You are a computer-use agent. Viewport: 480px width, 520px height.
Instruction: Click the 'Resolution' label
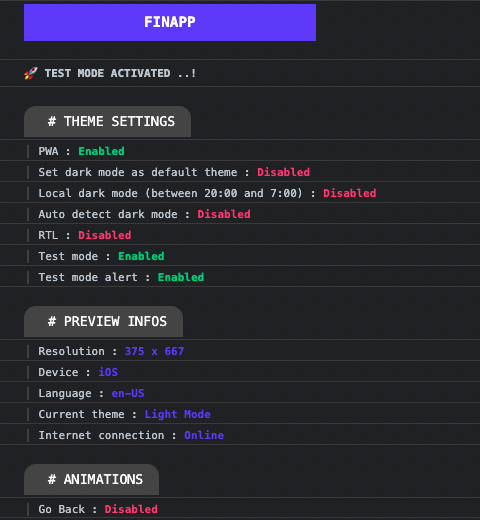coord(71,351)
